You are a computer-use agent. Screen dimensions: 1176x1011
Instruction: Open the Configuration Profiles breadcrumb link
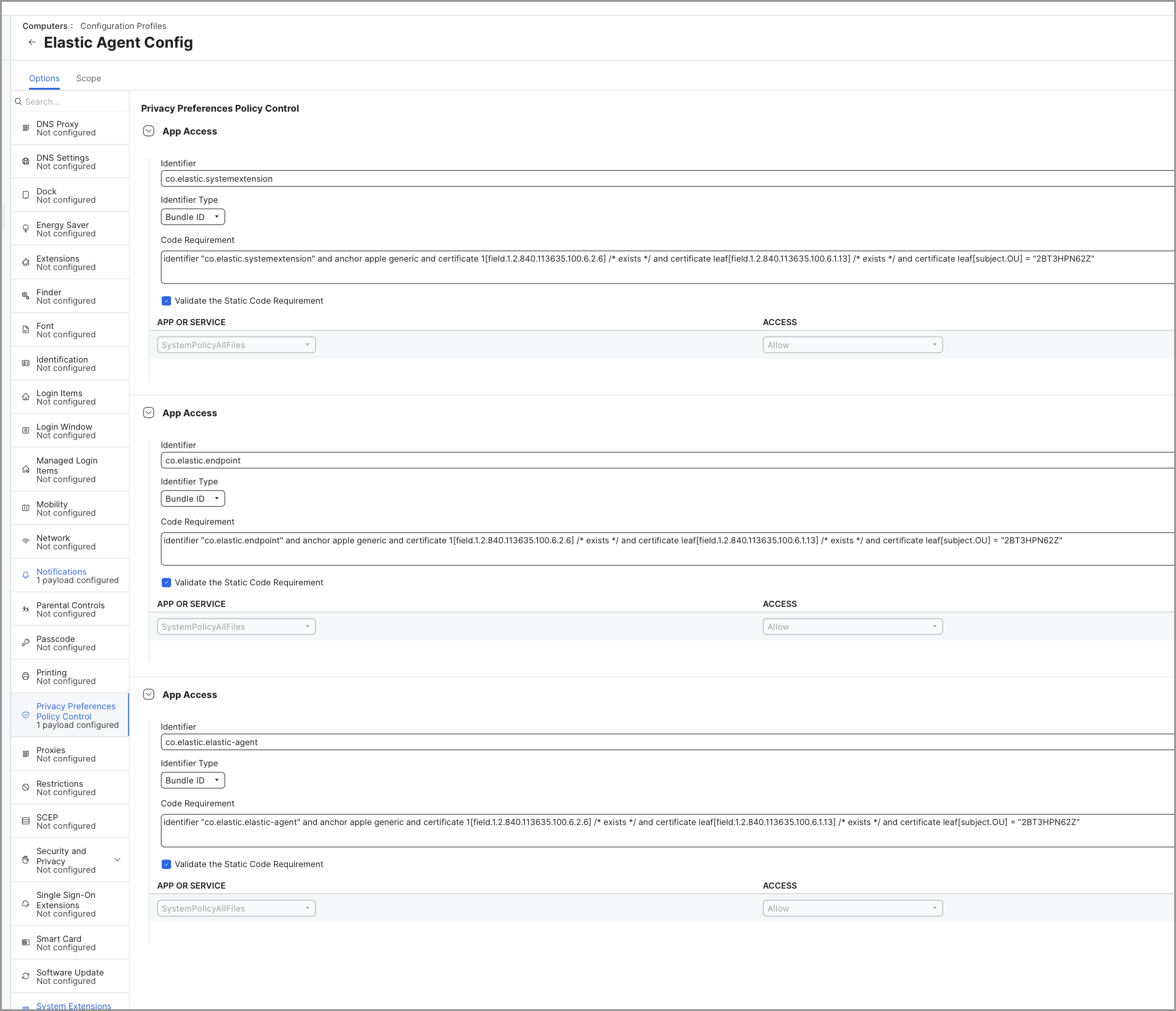pos(123,26)
